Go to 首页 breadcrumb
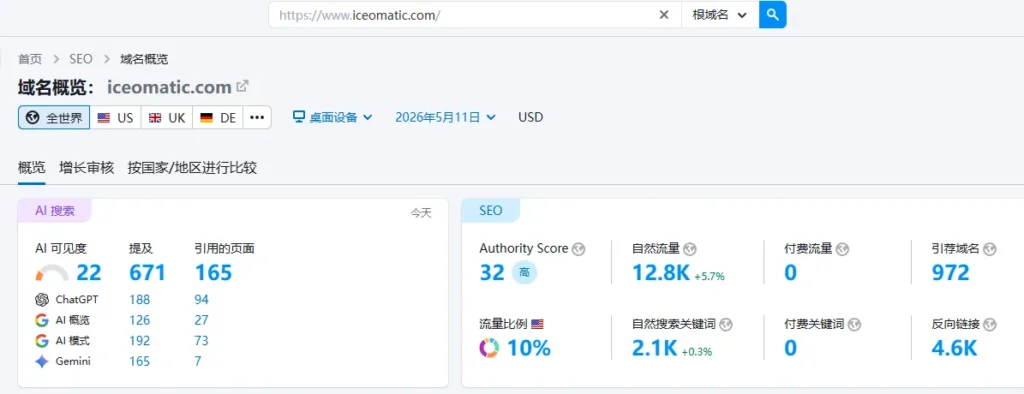 click(29, 59)
